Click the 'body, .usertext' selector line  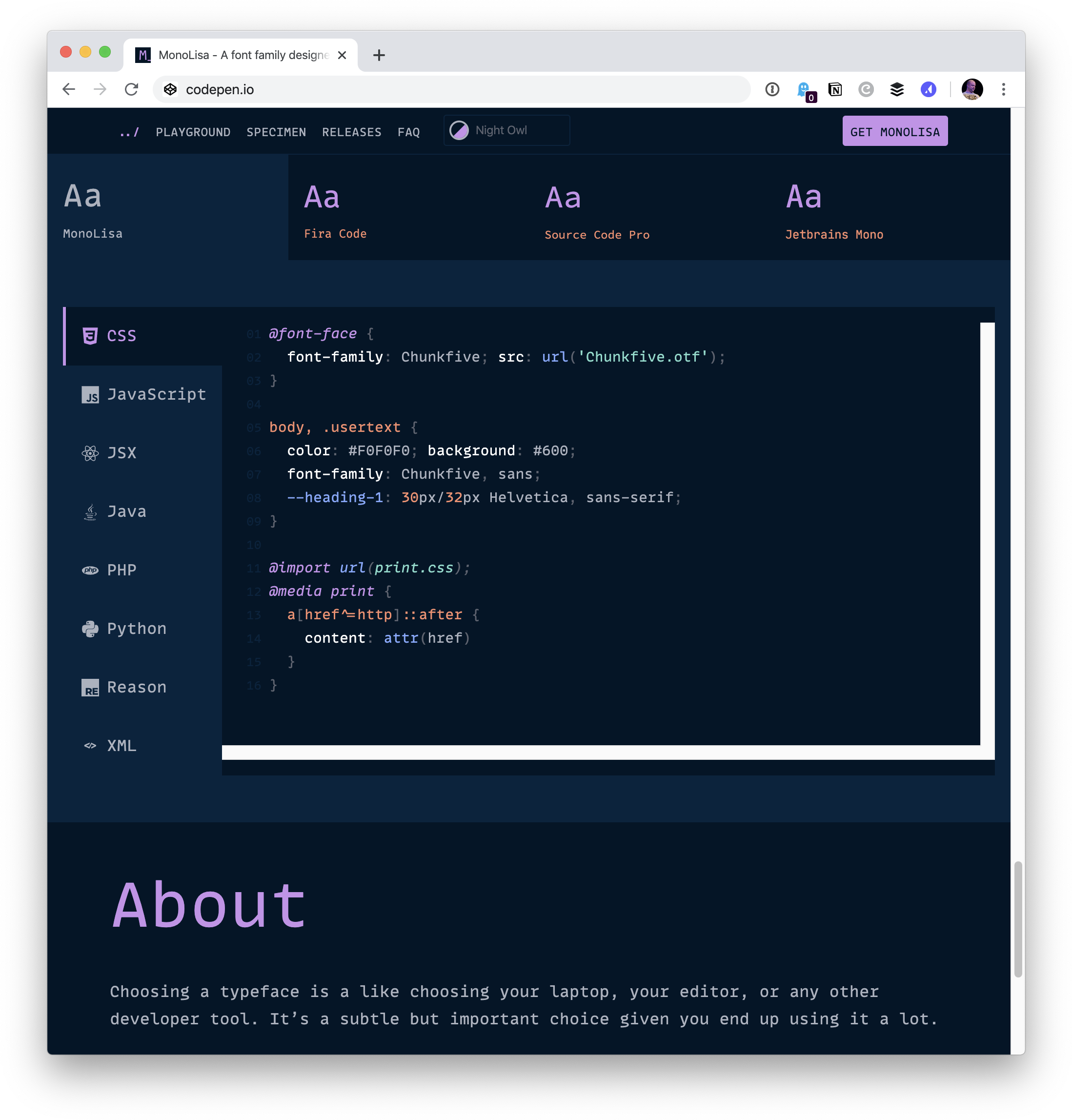pyautogui.click(x=344, y=428)
